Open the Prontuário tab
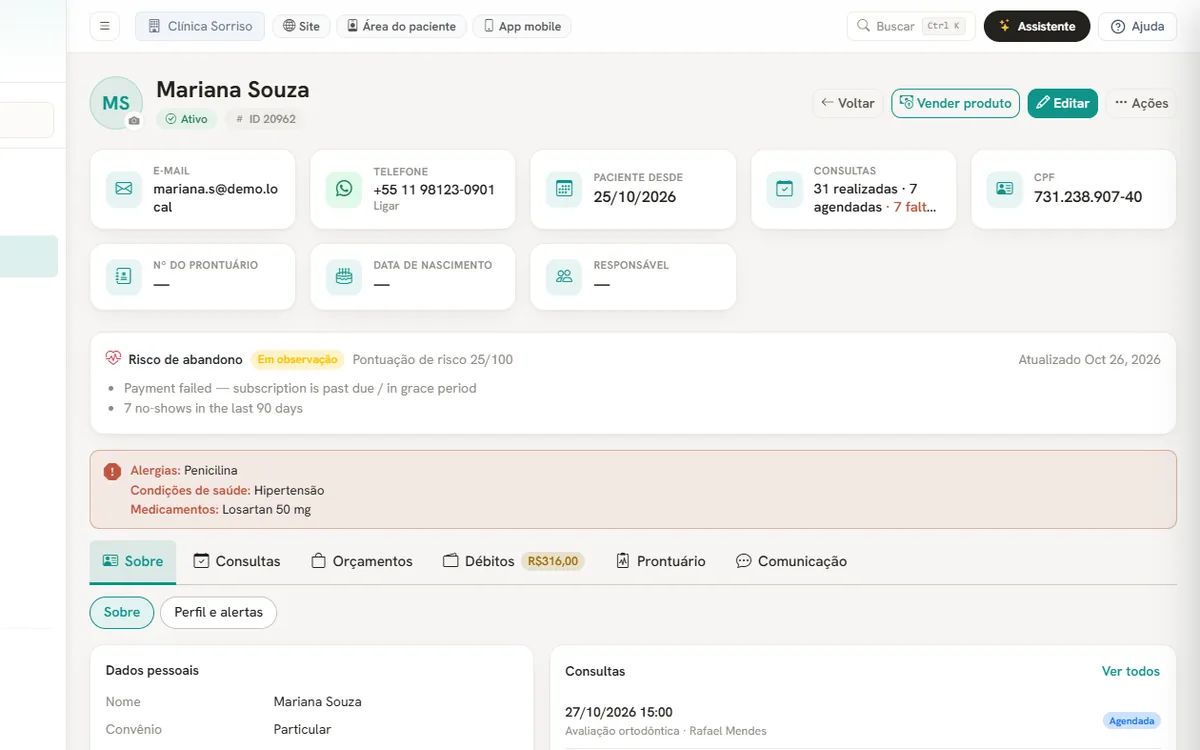The image size is (1200, 750). click(660, 561)
